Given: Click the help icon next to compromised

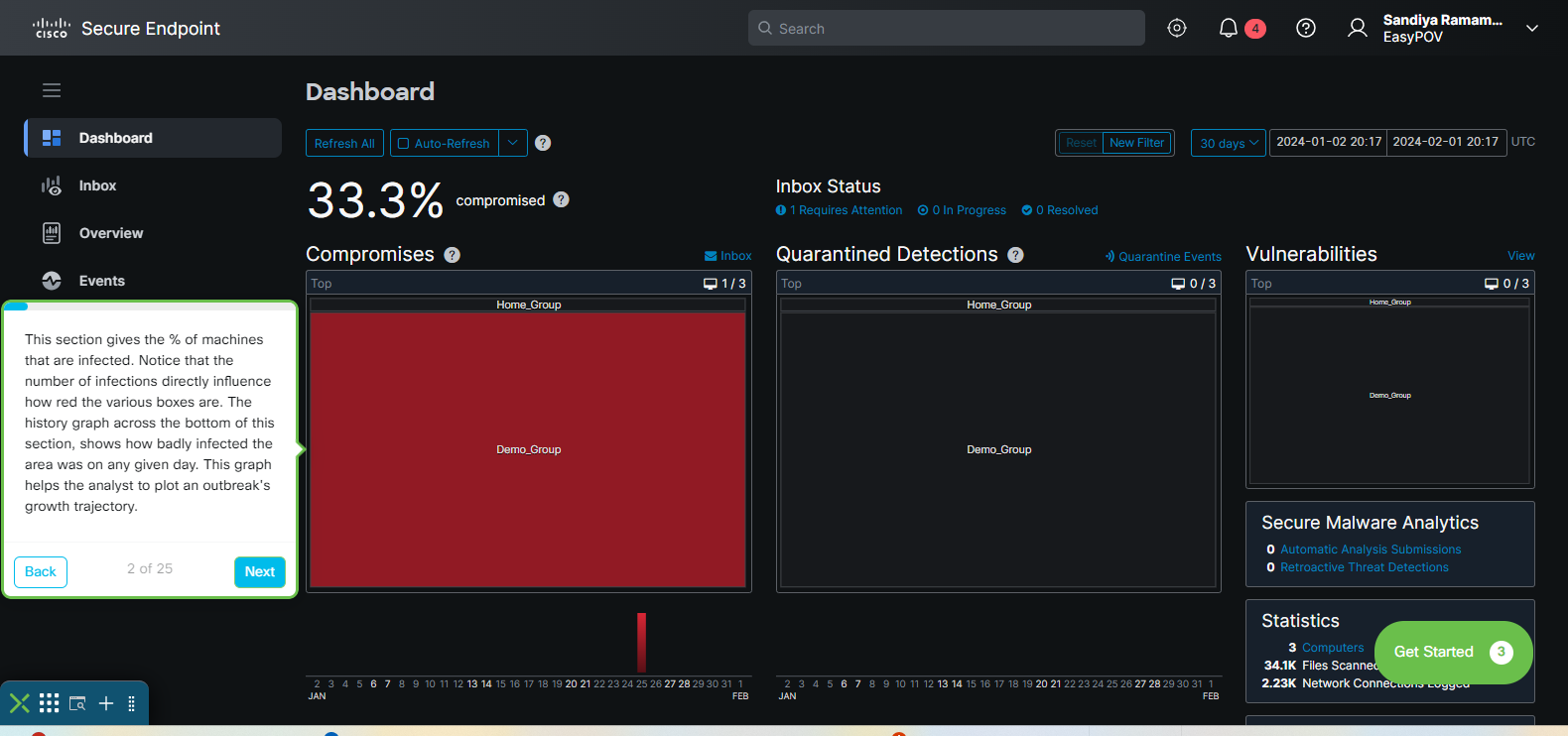Looking at the screenshot, I should (561, 199).
